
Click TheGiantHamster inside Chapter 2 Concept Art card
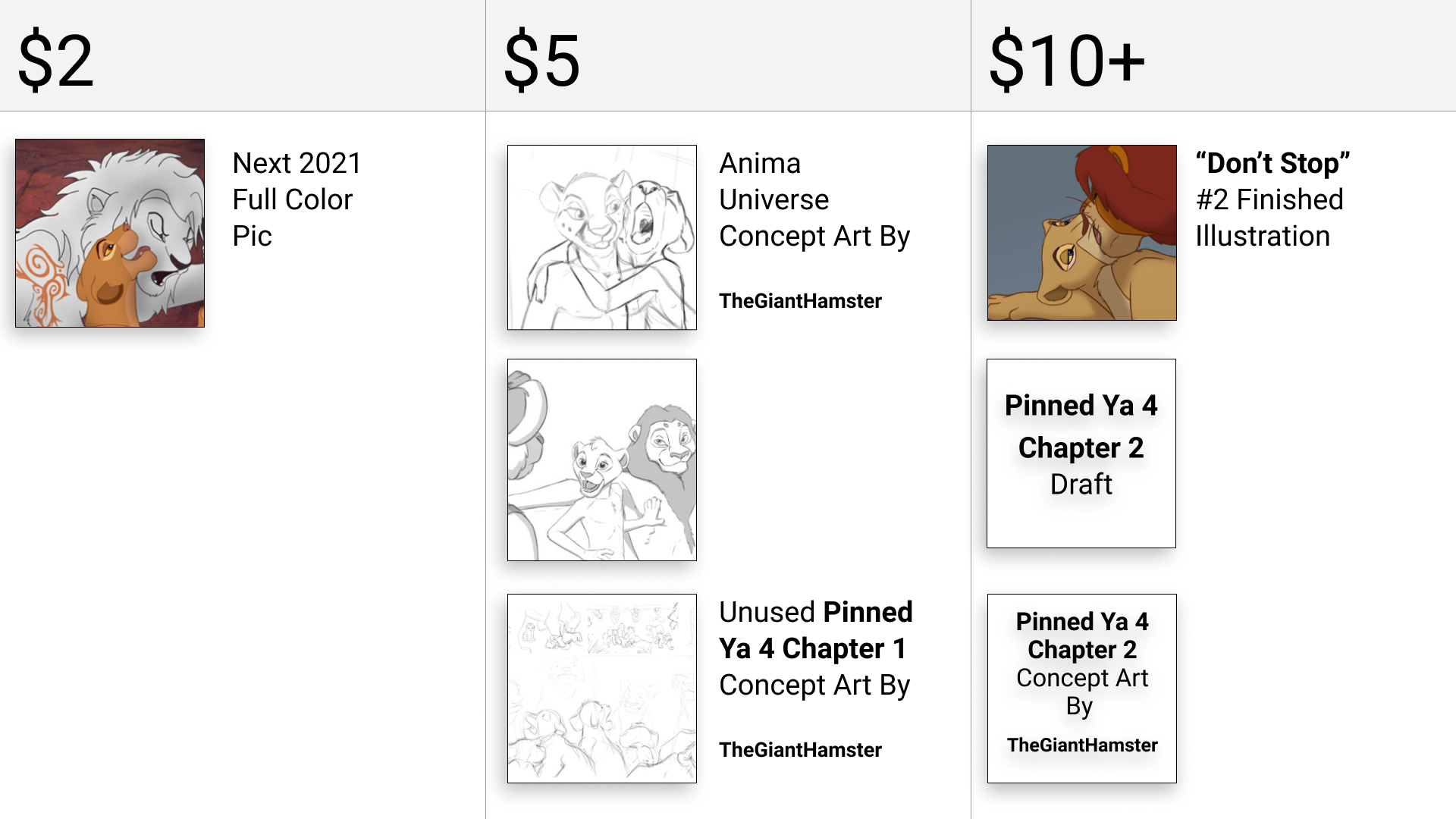(1082, 745)
